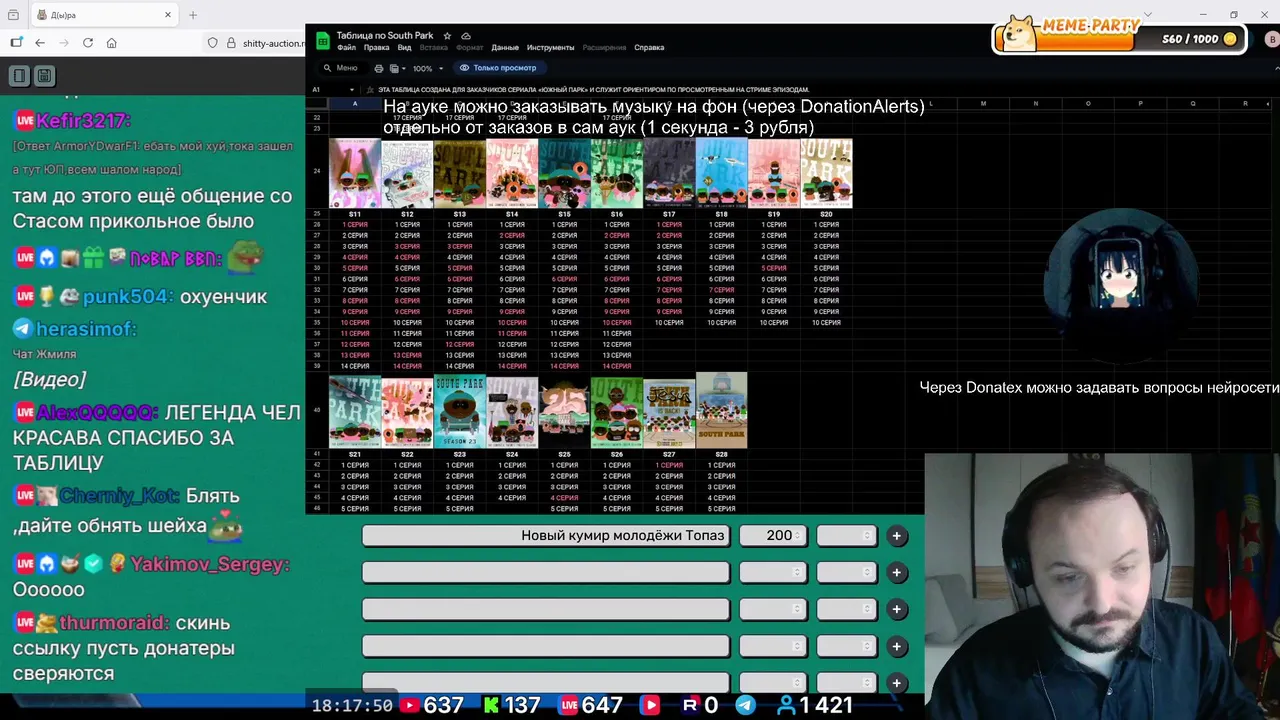
Task: Open a new browser tab with plus
Action: (x=193, y=15)
